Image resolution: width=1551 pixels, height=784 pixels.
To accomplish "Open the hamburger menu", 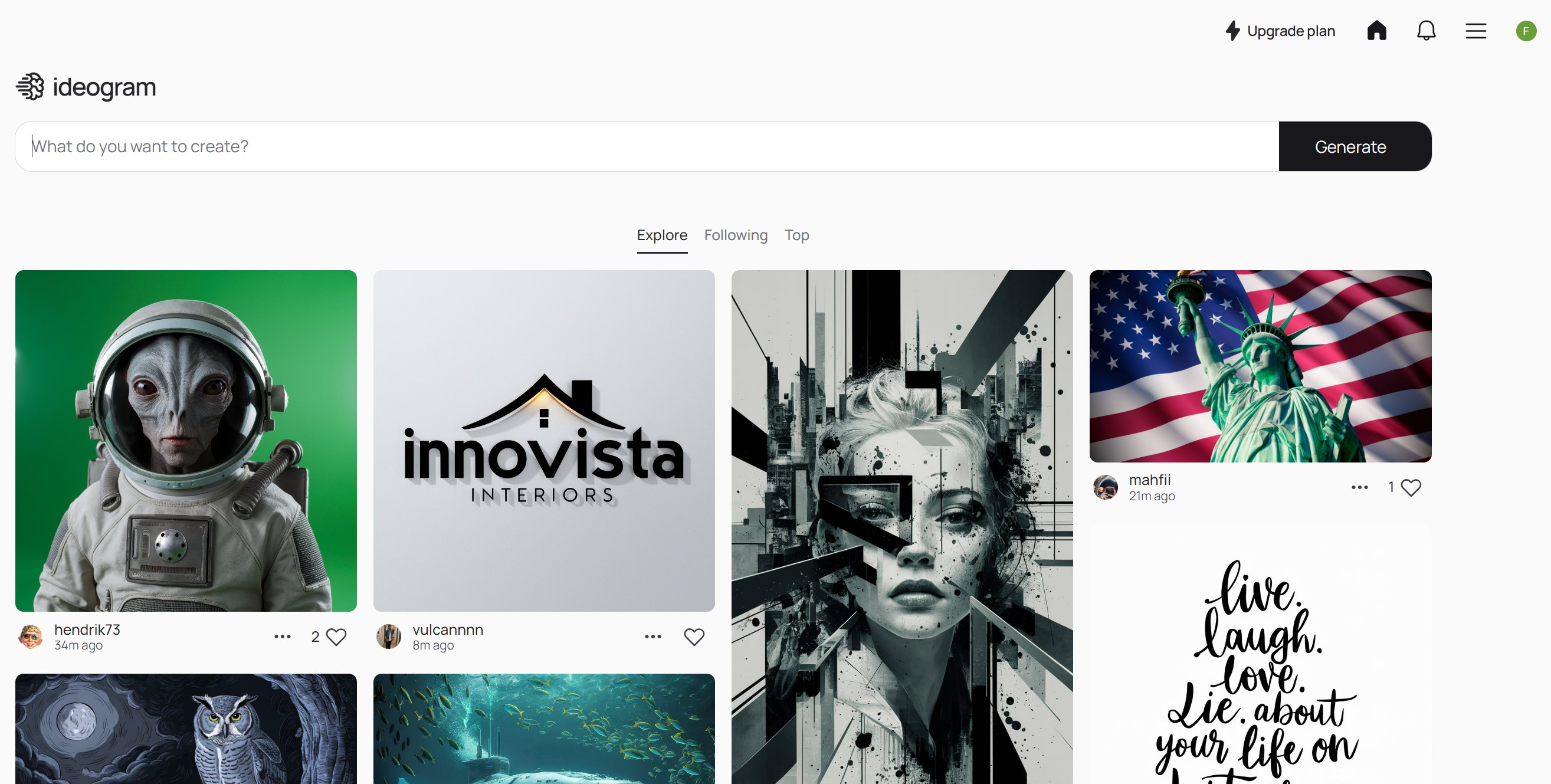I will point(1475,31).
